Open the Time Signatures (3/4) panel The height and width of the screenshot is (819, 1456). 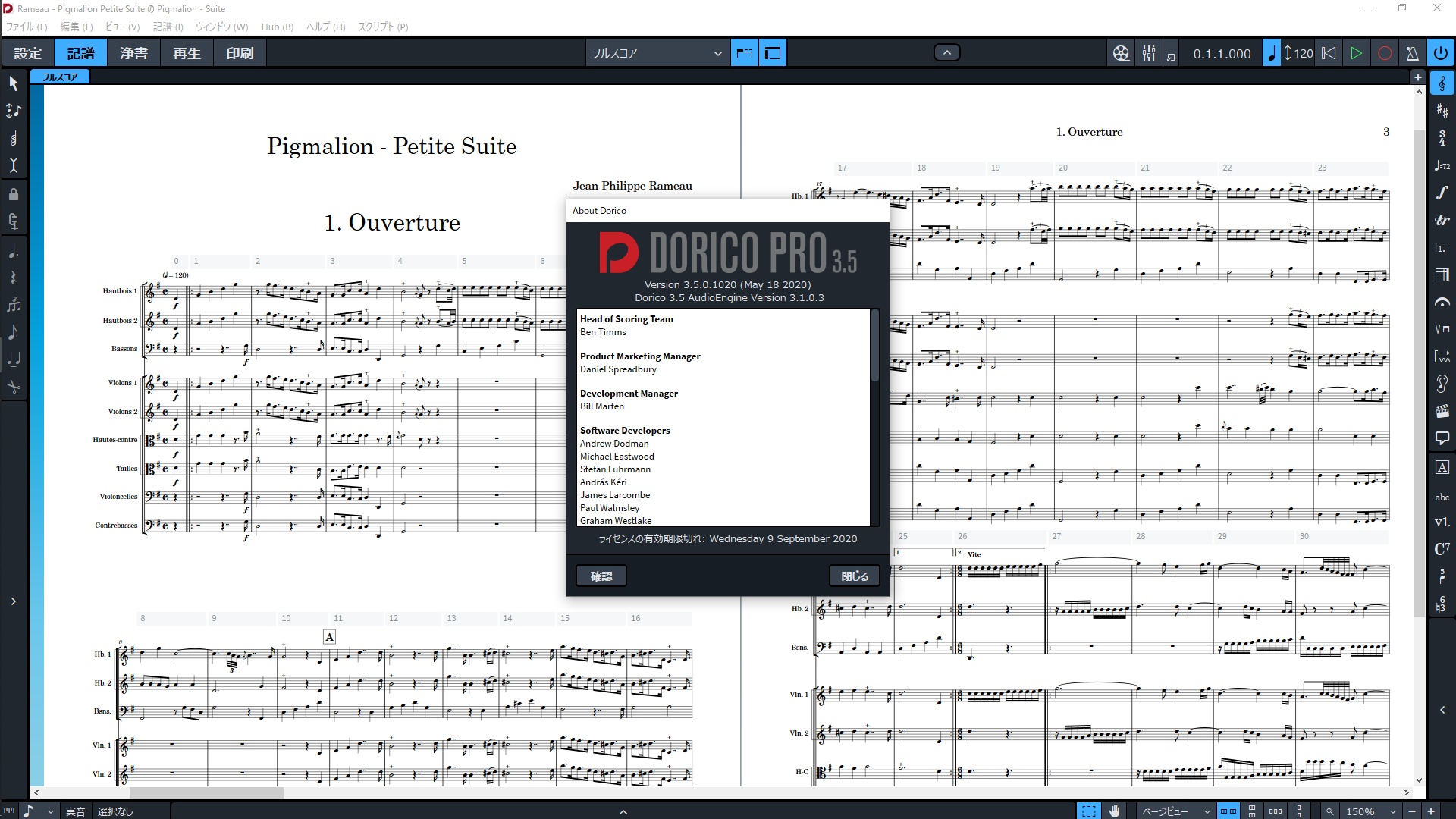tap(1442, 138)
